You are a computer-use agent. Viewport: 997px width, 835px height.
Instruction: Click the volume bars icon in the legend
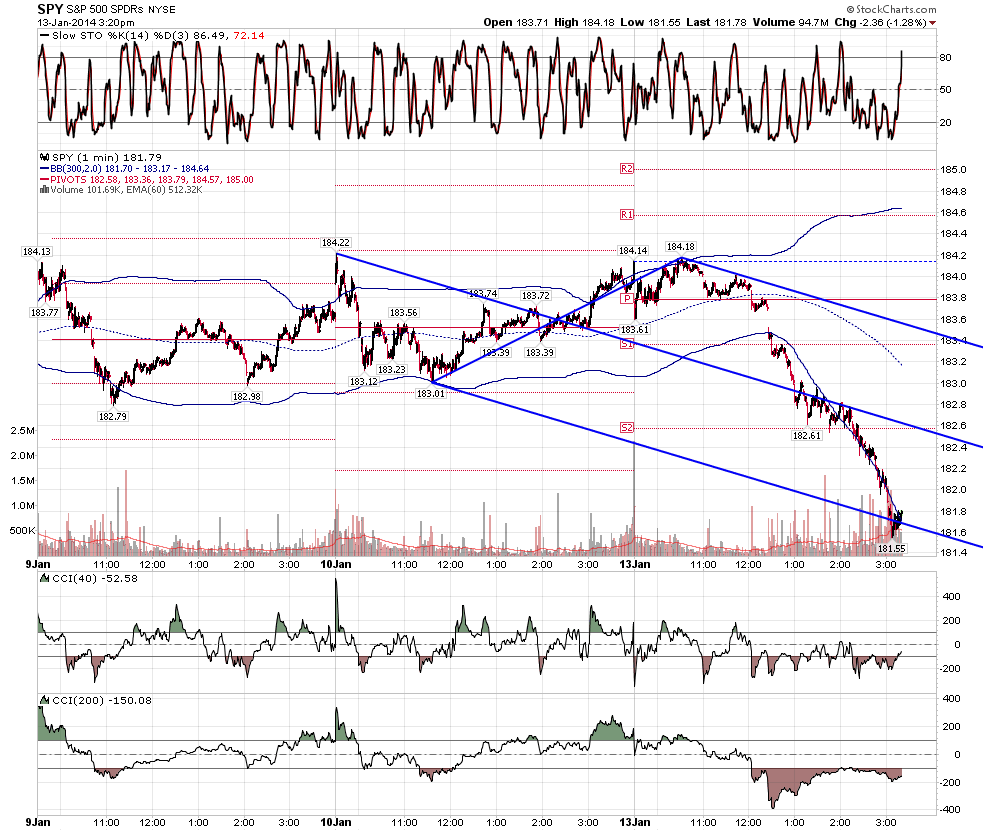coord(45,190)
